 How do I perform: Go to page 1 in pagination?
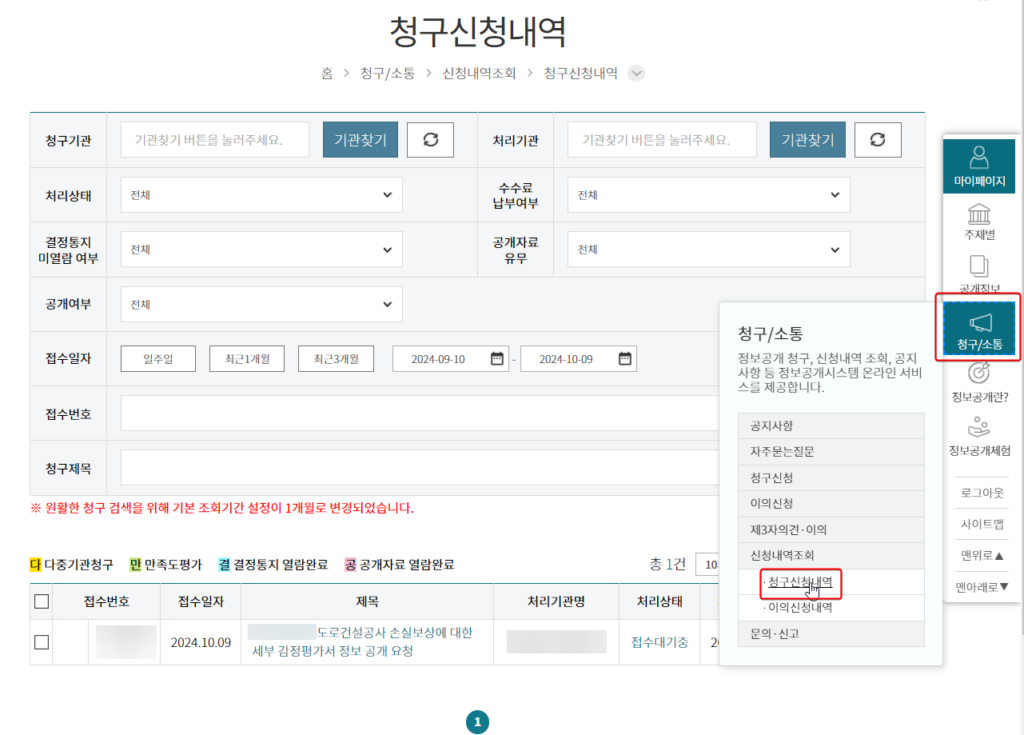pyautogui.click(x=477, y=722)
